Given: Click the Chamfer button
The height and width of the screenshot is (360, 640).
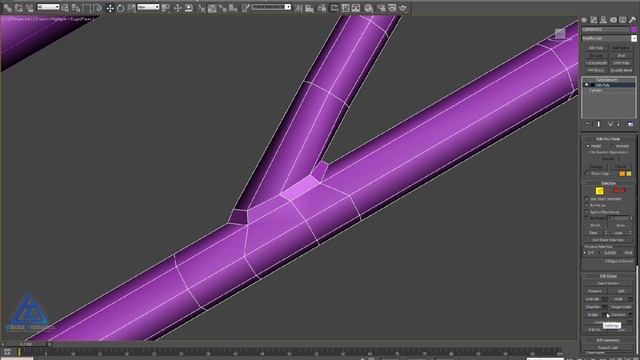Looking at the screenshot, I should pos(593,307).
